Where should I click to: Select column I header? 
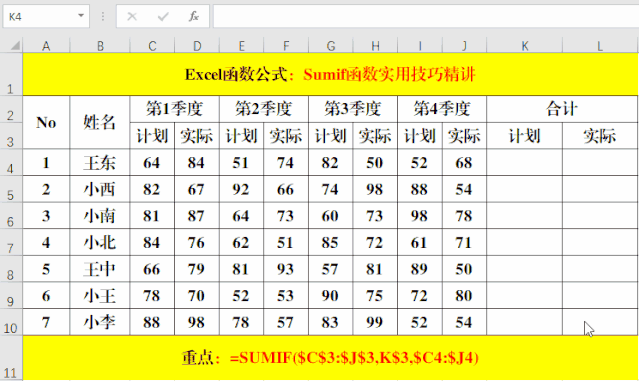coord(420,46)
